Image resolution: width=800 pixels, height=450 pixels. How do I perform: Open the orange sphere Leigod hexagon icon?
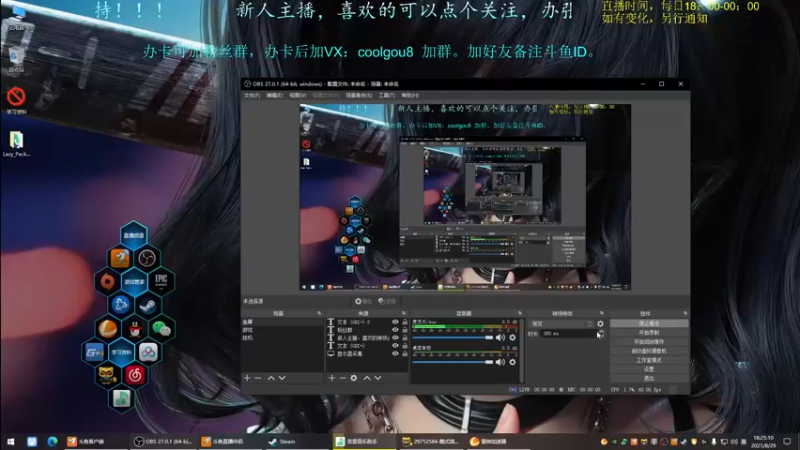(x=107, y=329)
